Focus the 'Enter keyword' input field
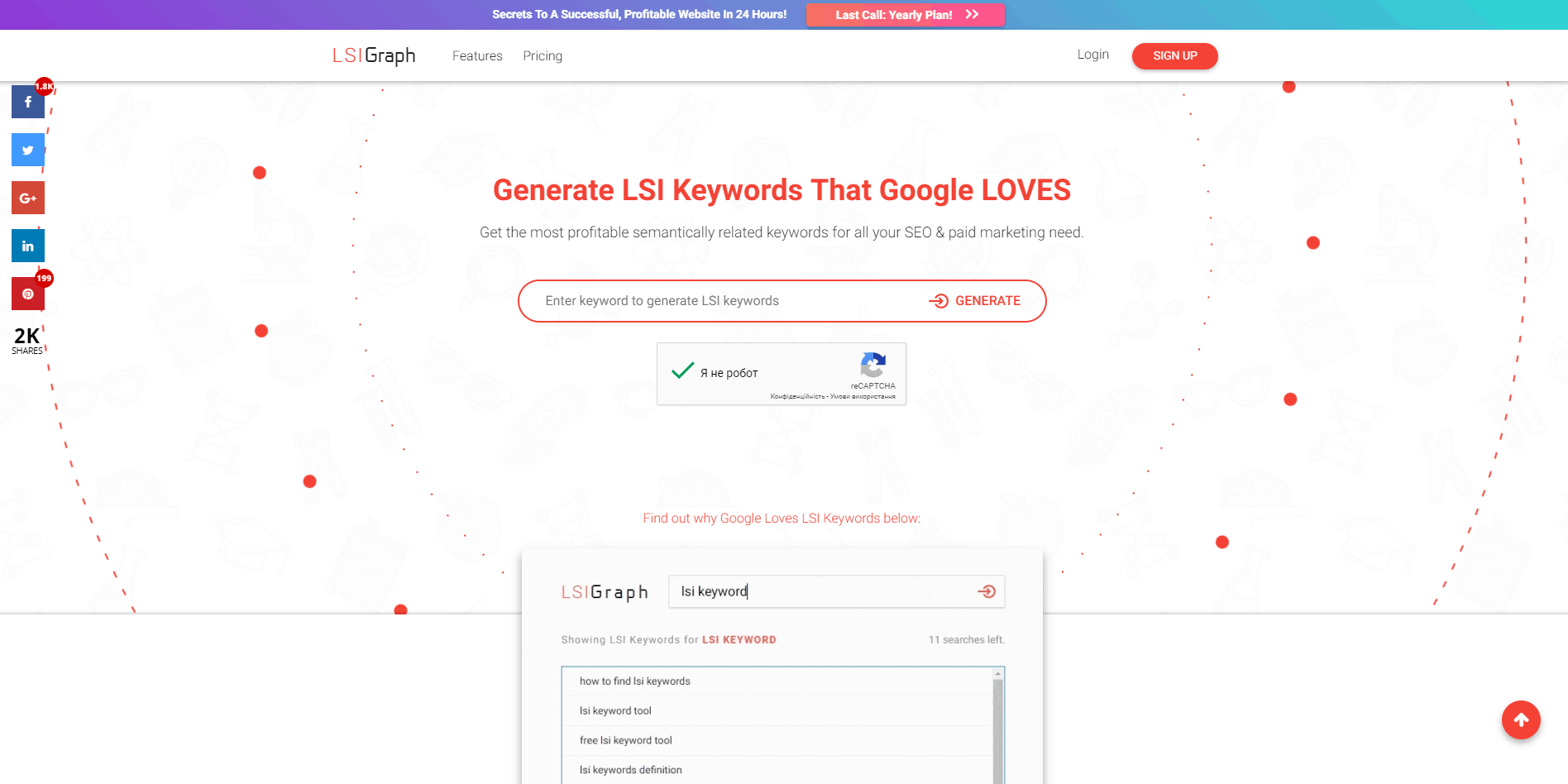This screenshot has width=1568, height=784. click(x=728, y=301)
